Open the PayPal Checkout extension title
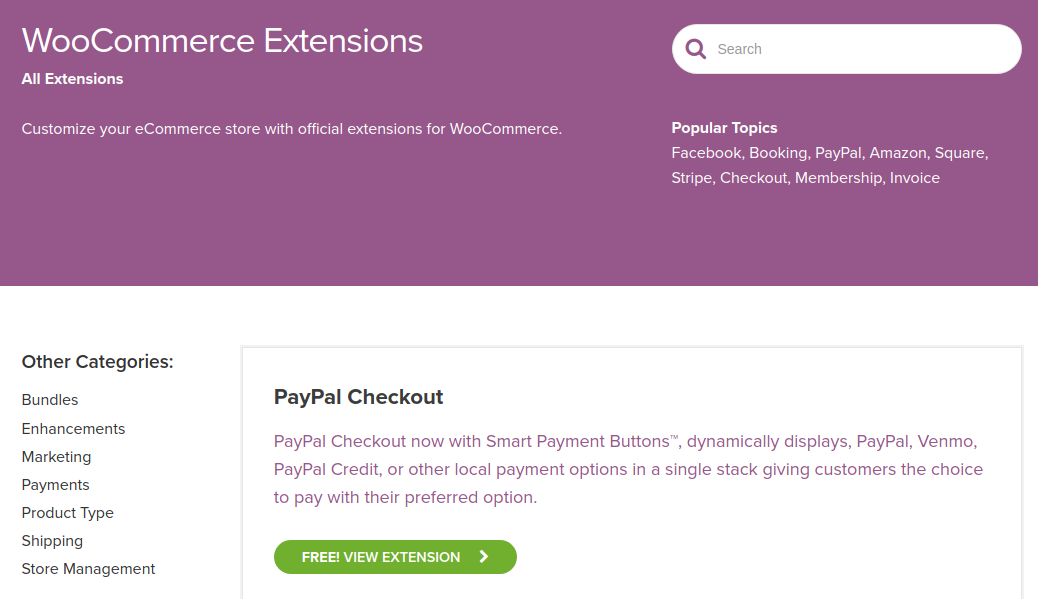Viewport: 1038px width, 599px height. pos(358,397)
